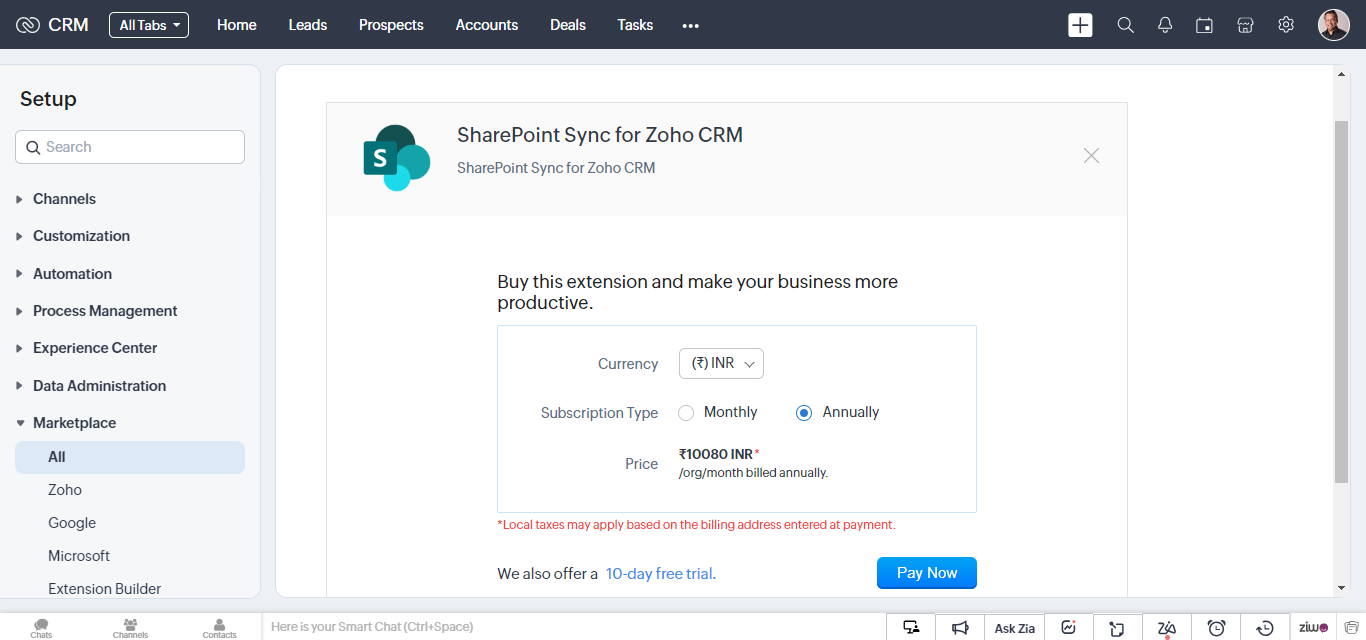This screenshot has height=640, width=1366.
Task: Select the Annually subscription radio button
Action: click(x=804, y=413)
